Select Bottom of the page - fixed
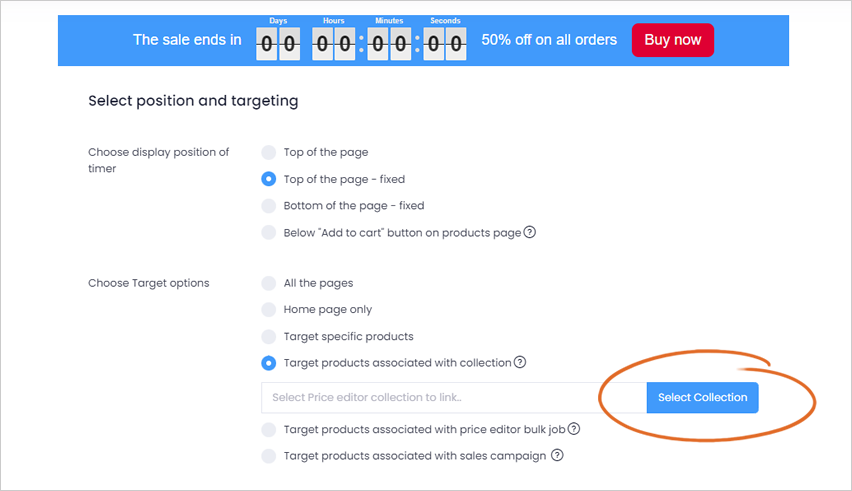This screenshot has height=491, width=852. click(268, 206)
